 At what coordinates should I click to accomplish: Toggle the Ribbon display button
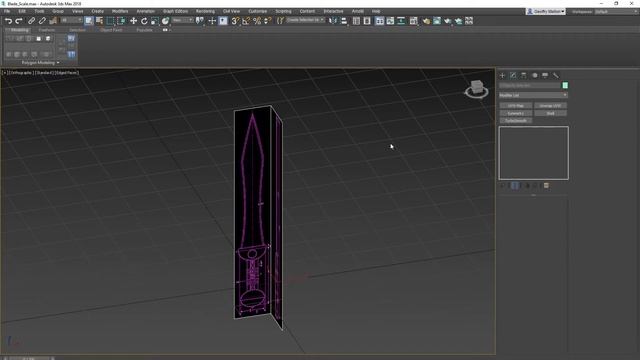380,21
